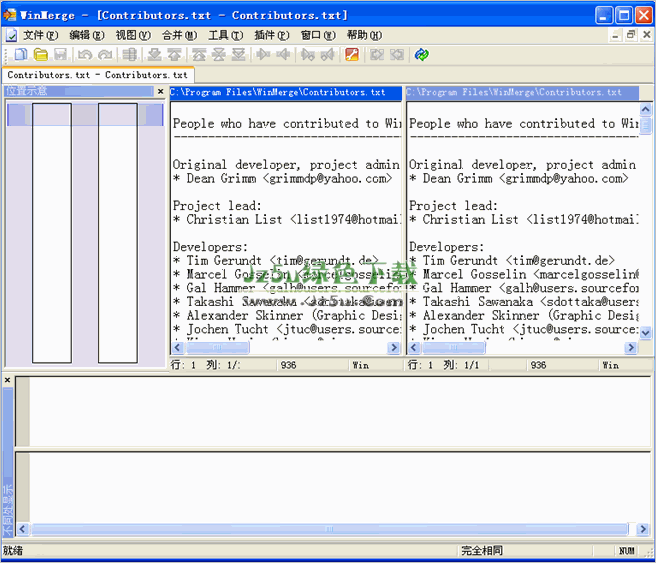Click Copy Right and Advance icon
The height and width of the screenshot is (563, 656).
pos(308,55)
